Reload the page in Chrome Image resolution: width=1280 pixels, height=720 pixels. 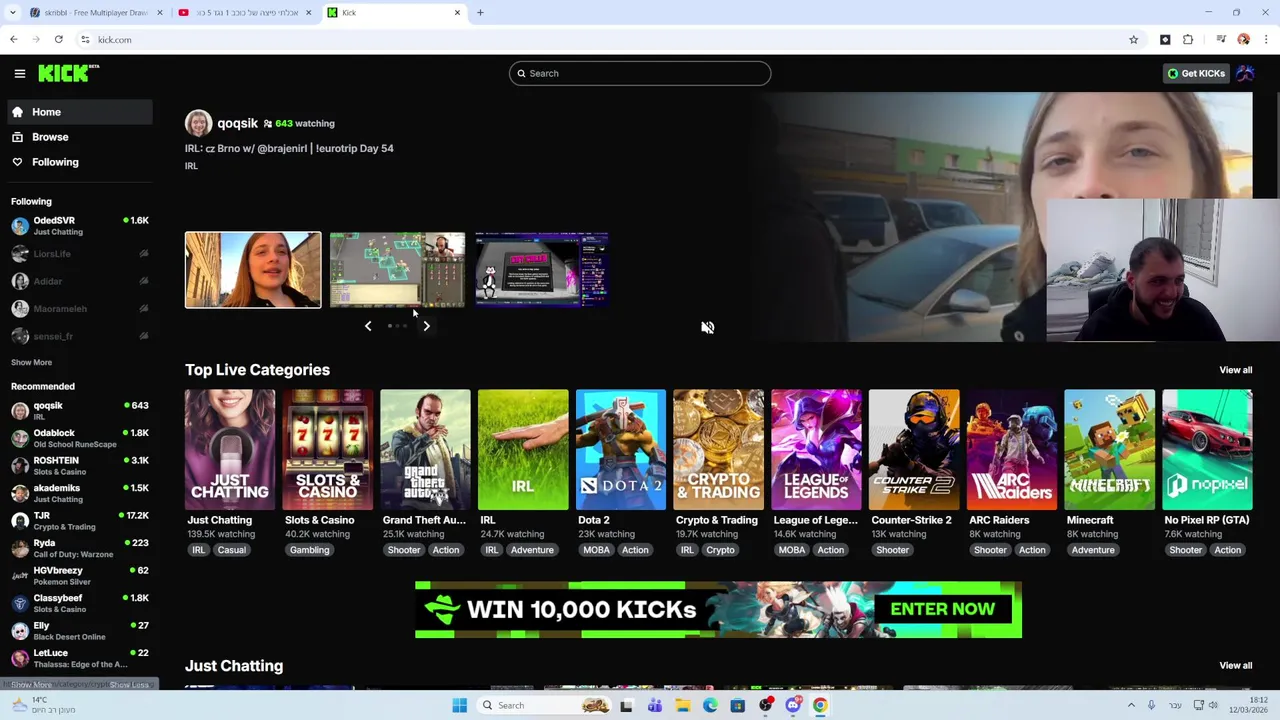(x=59, y=40)
